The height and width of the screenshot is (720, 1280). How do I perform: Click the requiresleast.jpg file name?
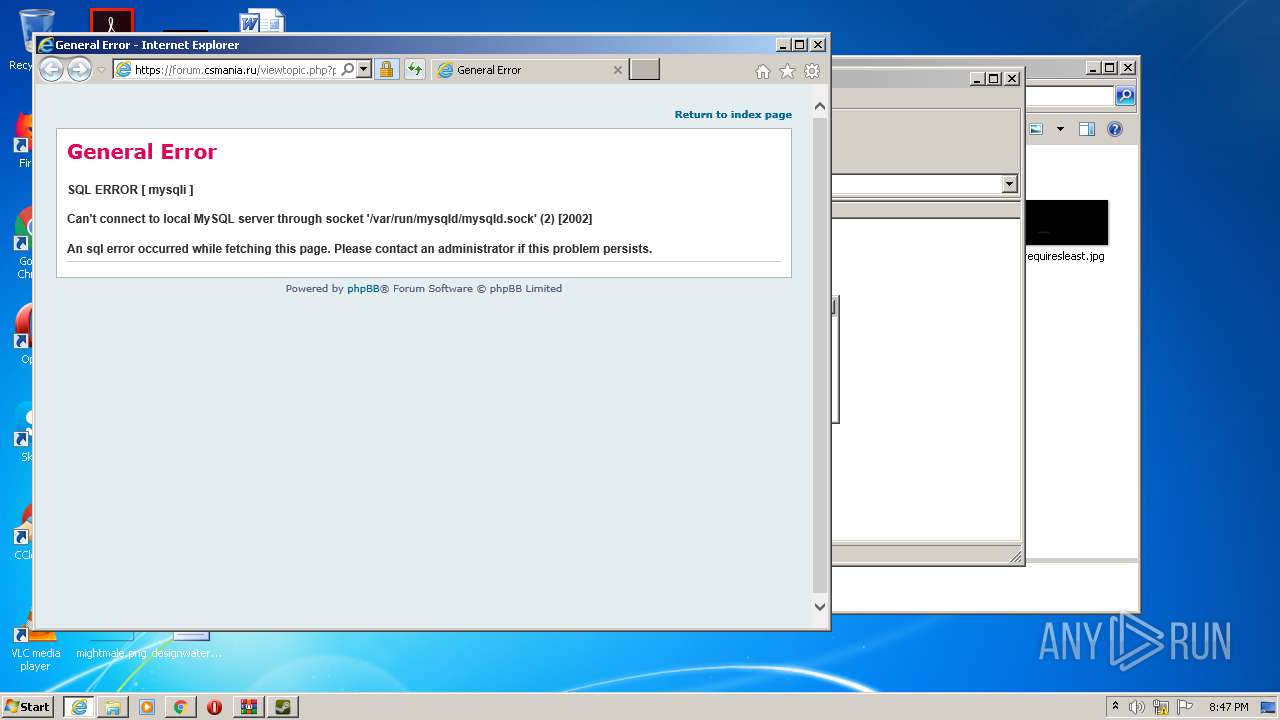tap(1066, 256)
